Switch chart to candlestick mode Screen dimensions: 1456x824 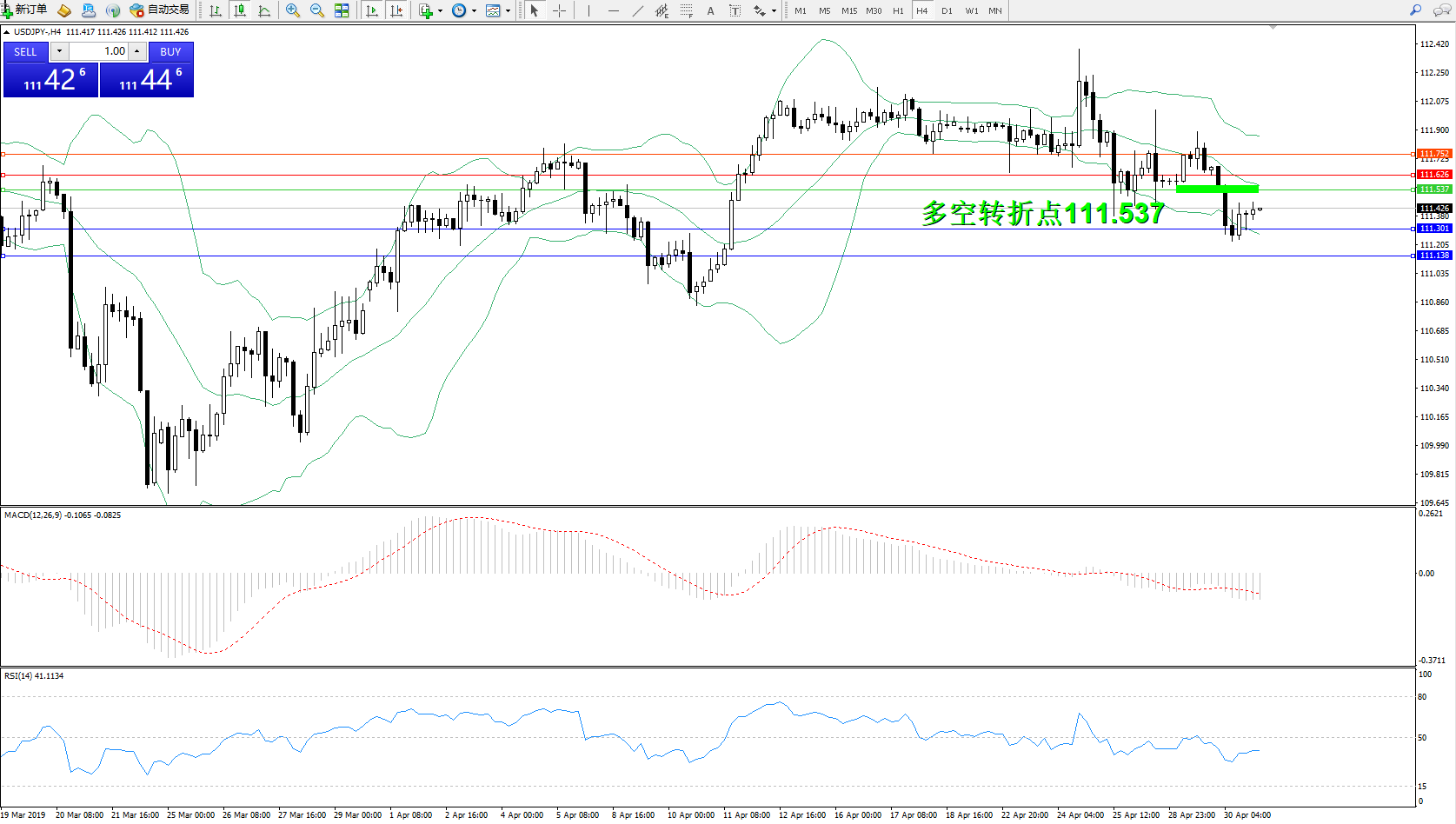(x=240, y=10)
